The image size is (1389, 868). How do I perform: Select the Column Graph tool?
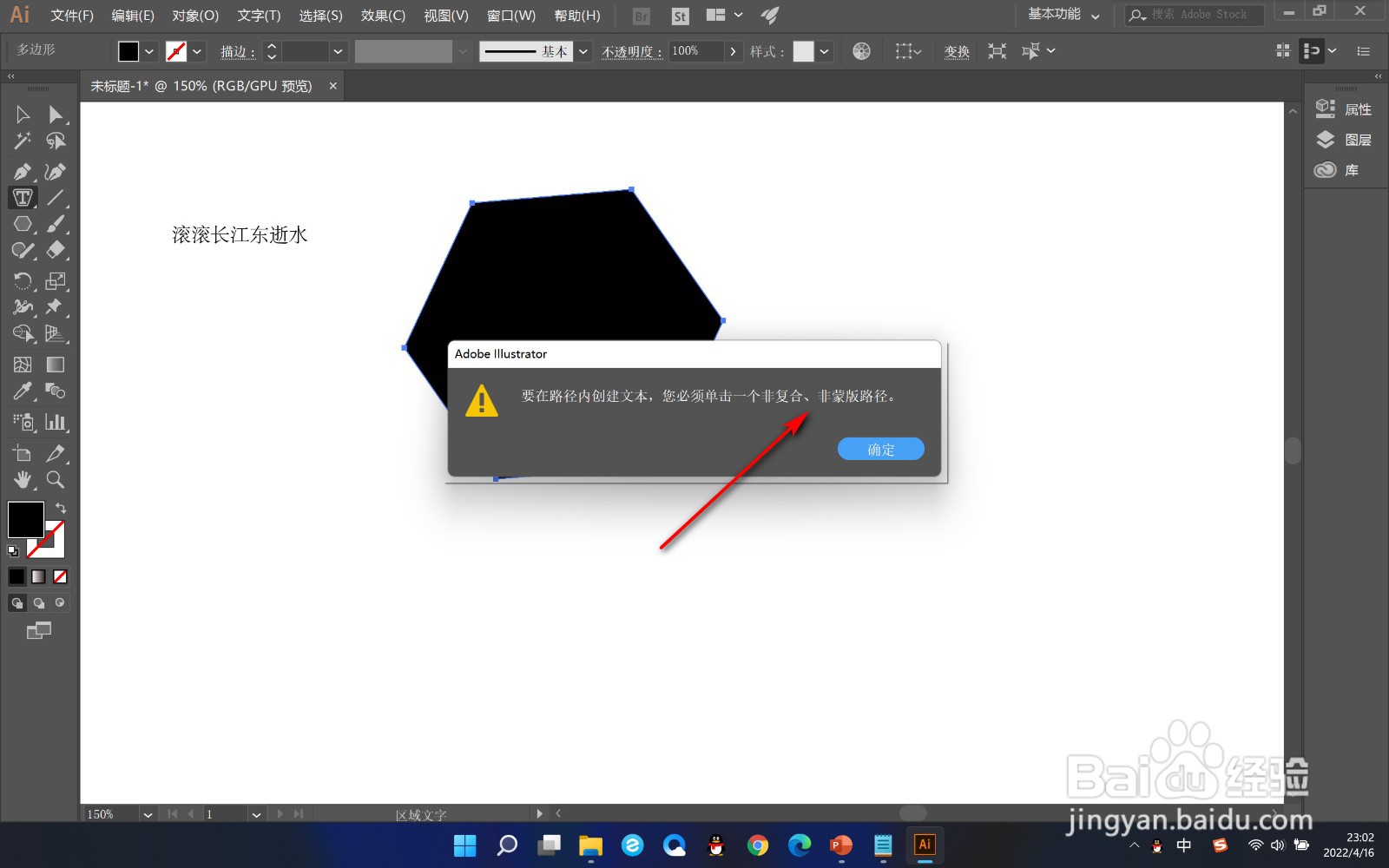point(55,423)
